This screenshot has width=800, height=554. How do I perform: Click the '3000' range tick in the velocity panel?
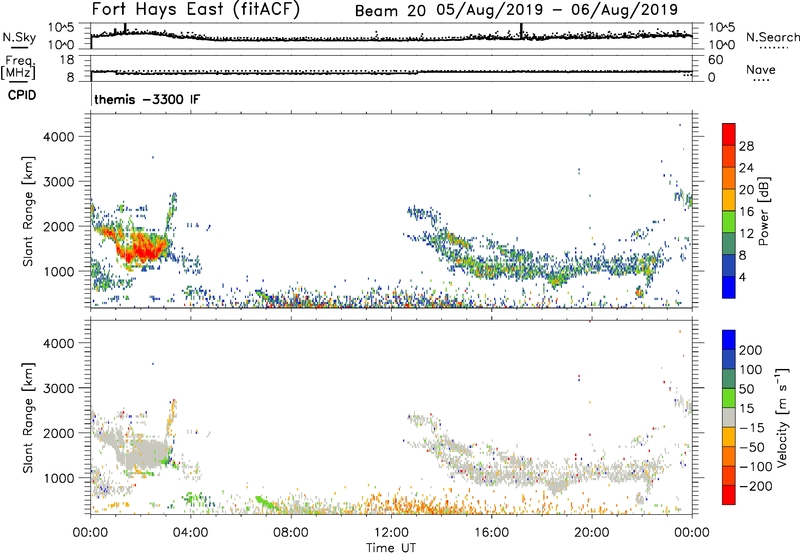pos(59,388)
